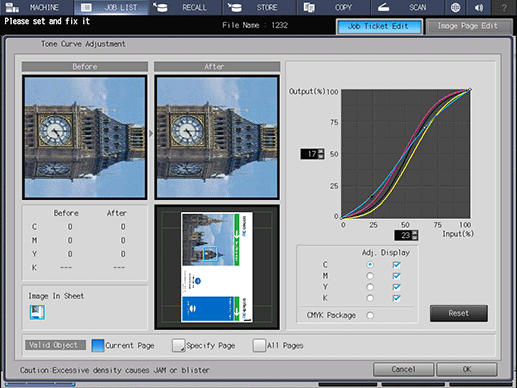Screen dimensions: 517x388
Task: Click the SCAN icon in the top bar
Action: coord(384,7)
